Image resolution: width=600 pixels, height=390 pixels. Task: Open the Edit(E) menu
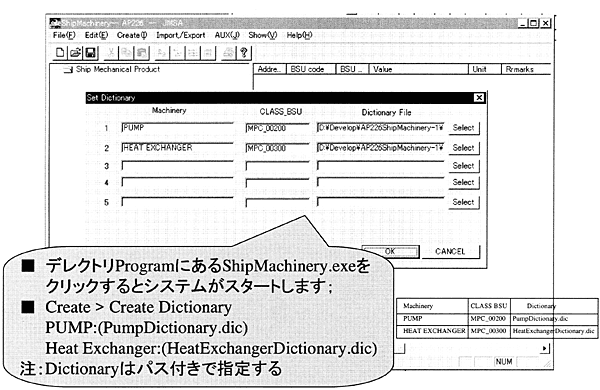pyautogui.click(x=96, y=35)
